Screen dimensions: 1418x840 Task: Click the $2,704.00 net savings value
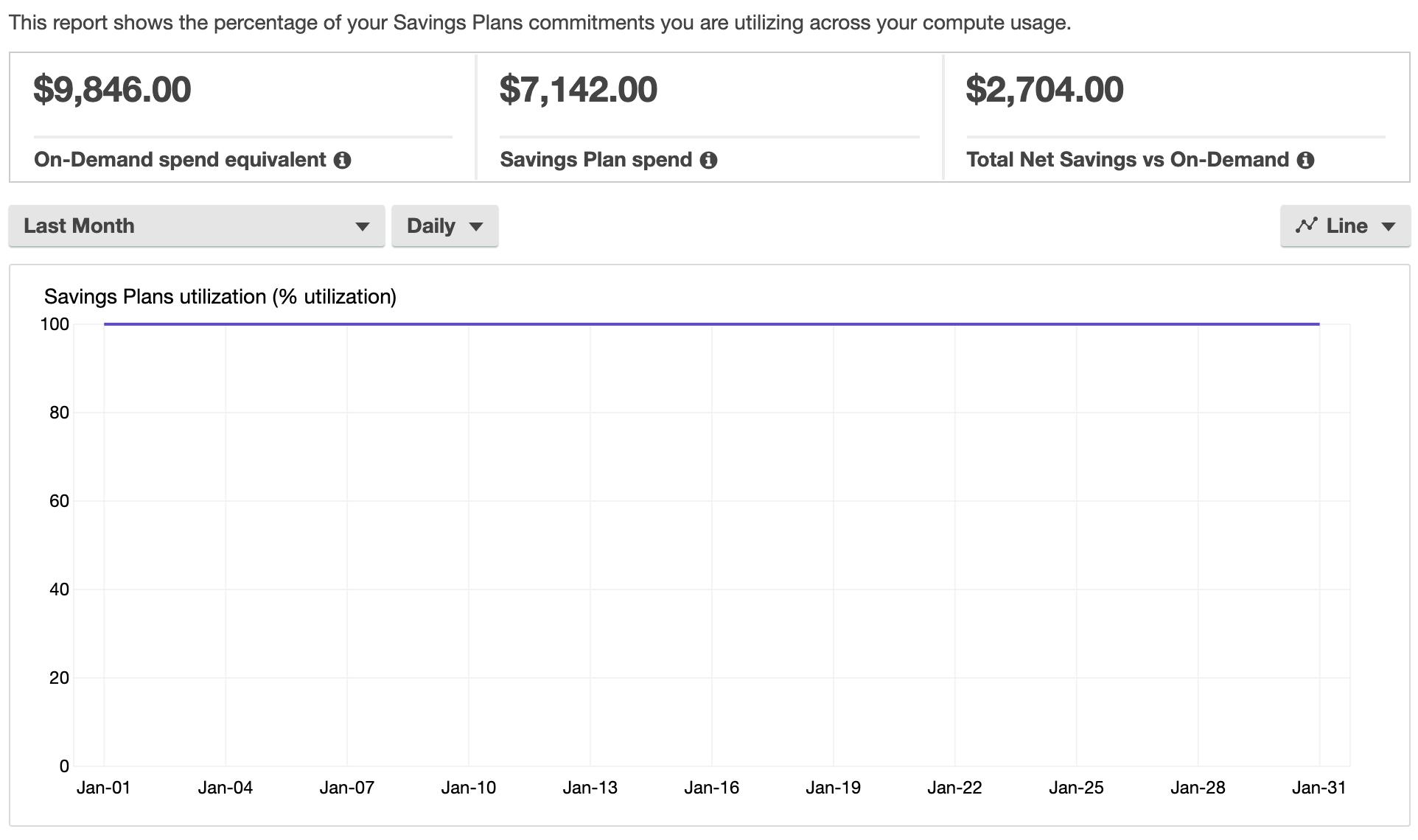1044,90
